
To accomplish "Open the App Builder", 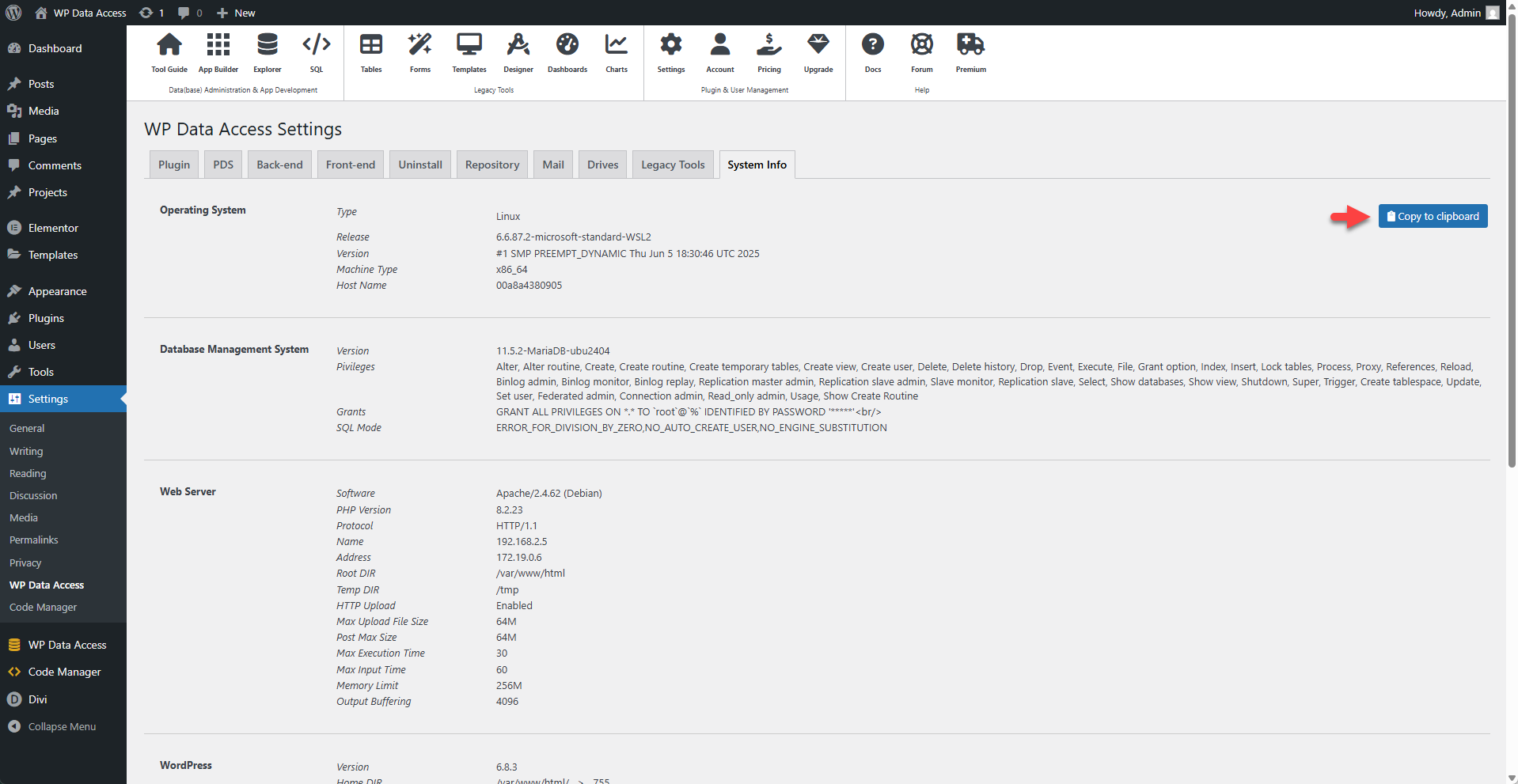I will coord(218,51).
